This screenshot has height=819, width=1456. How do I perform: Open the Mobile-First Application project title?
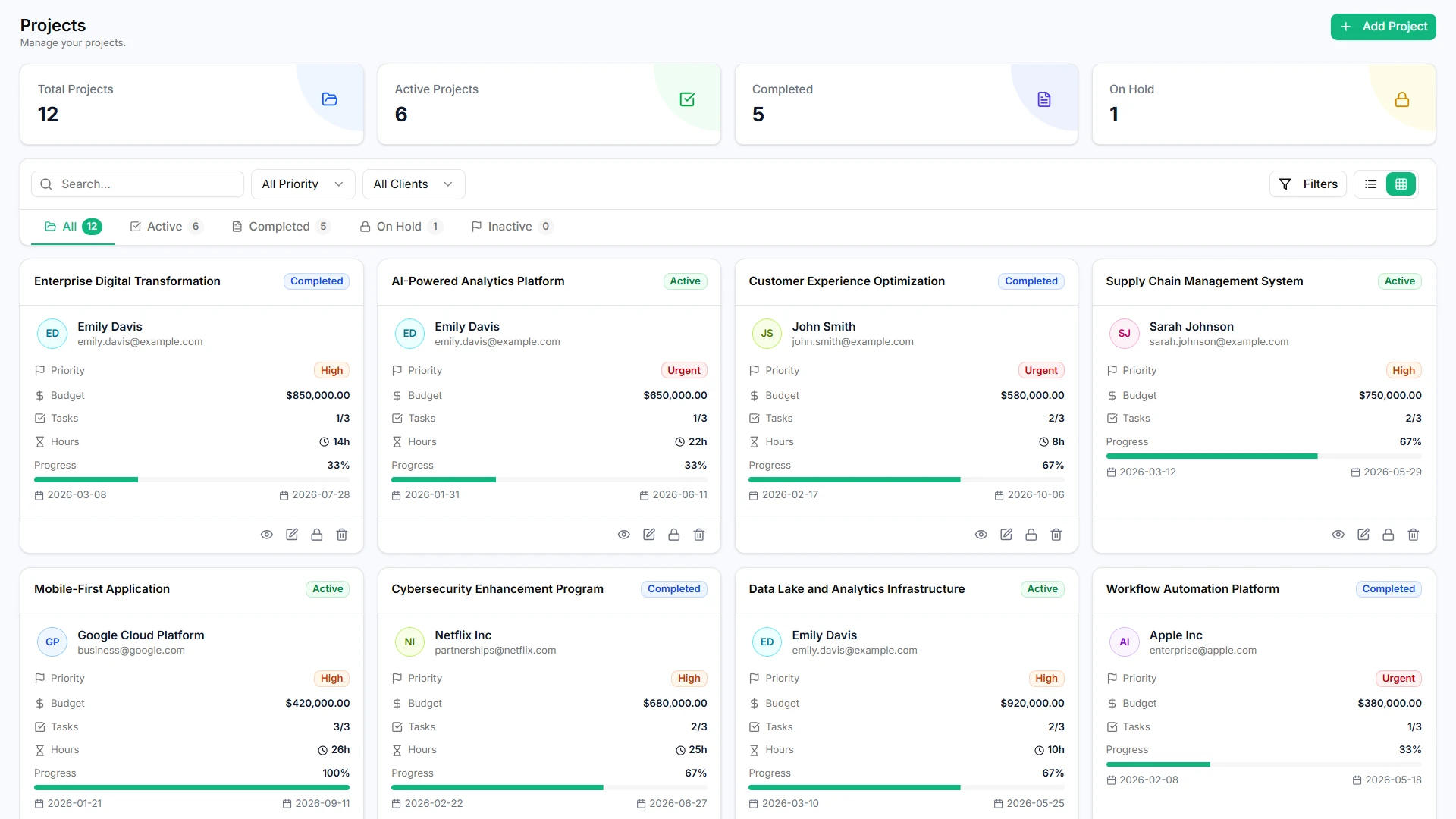tap(102, 589)
